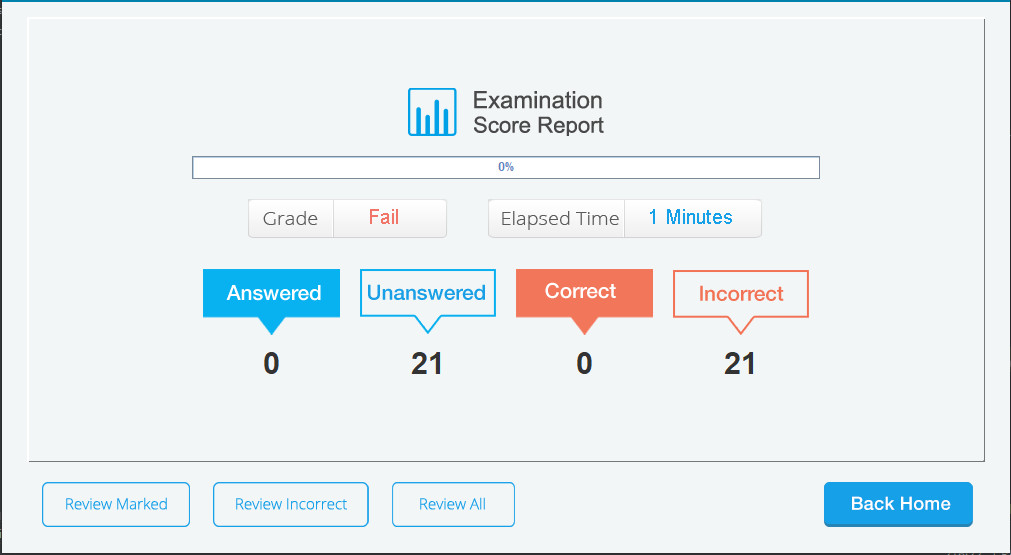
Task: Click the bar chart score report icon
Action: point(432,112)
